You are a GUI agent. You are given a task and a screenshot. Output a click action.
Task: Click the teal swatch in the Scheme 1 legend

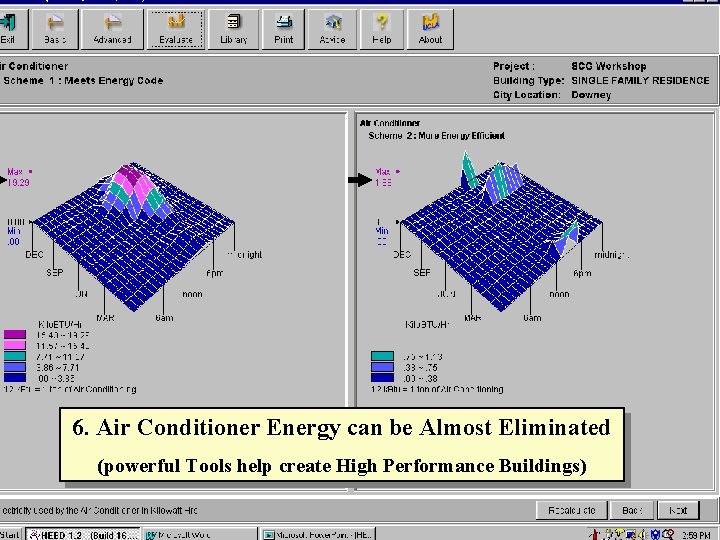coord(15,356)
